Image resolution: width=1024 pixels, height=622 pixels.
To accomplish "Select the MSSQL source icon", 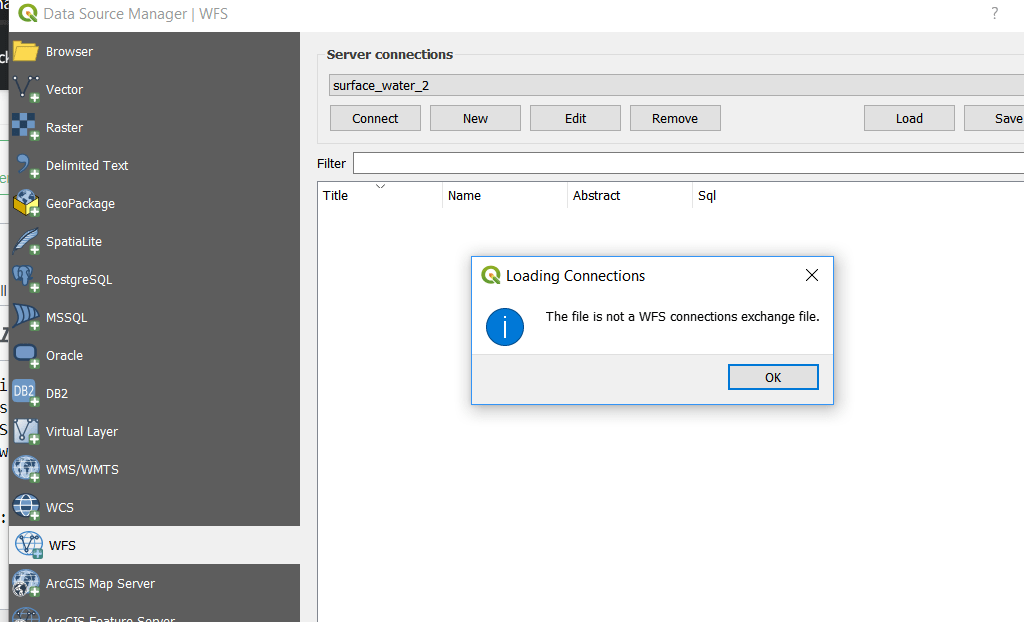I will [26, 316].
